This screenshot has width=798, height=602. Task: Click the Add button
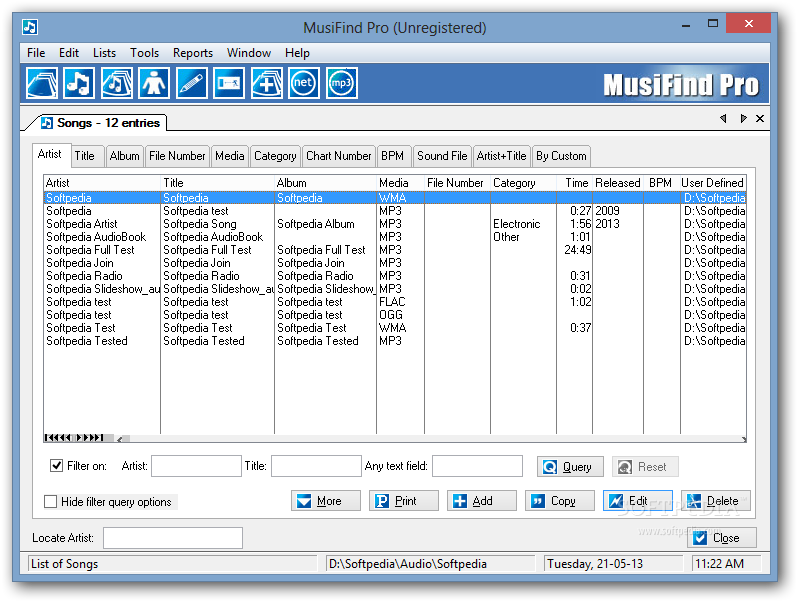pos(481,501)
